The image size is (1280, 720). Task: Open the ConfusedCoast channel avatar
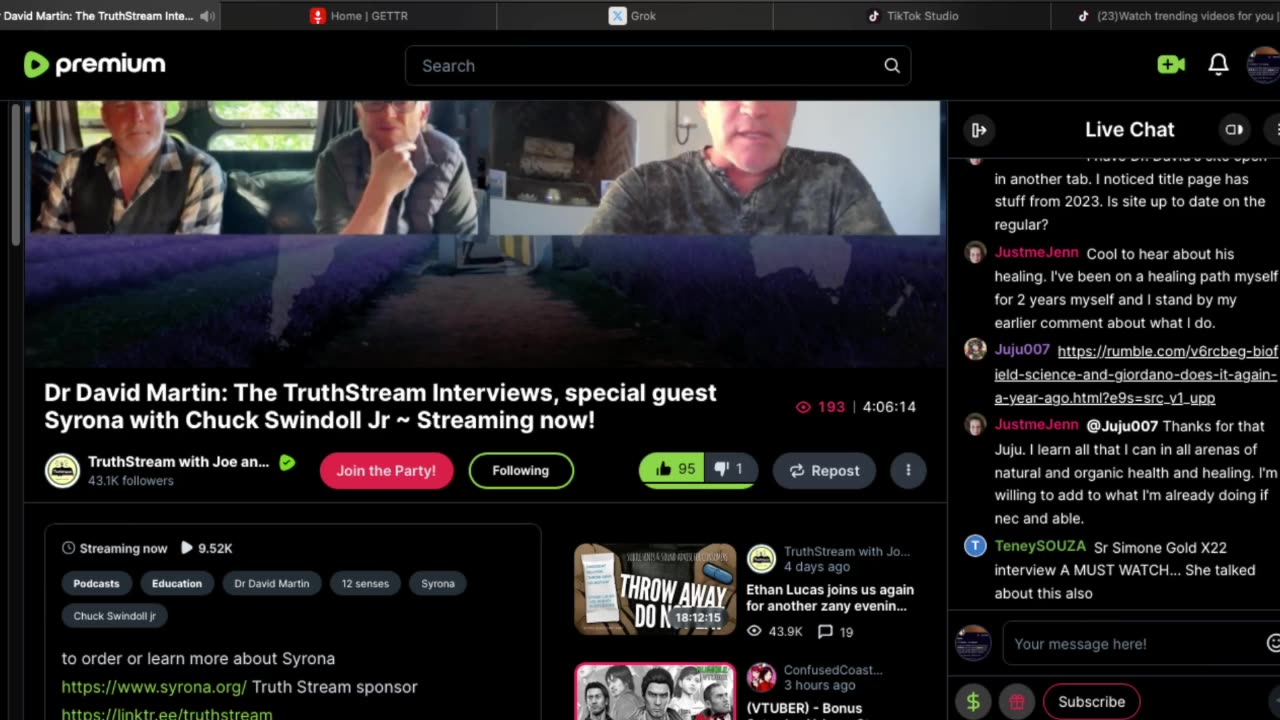click(761, 677)
